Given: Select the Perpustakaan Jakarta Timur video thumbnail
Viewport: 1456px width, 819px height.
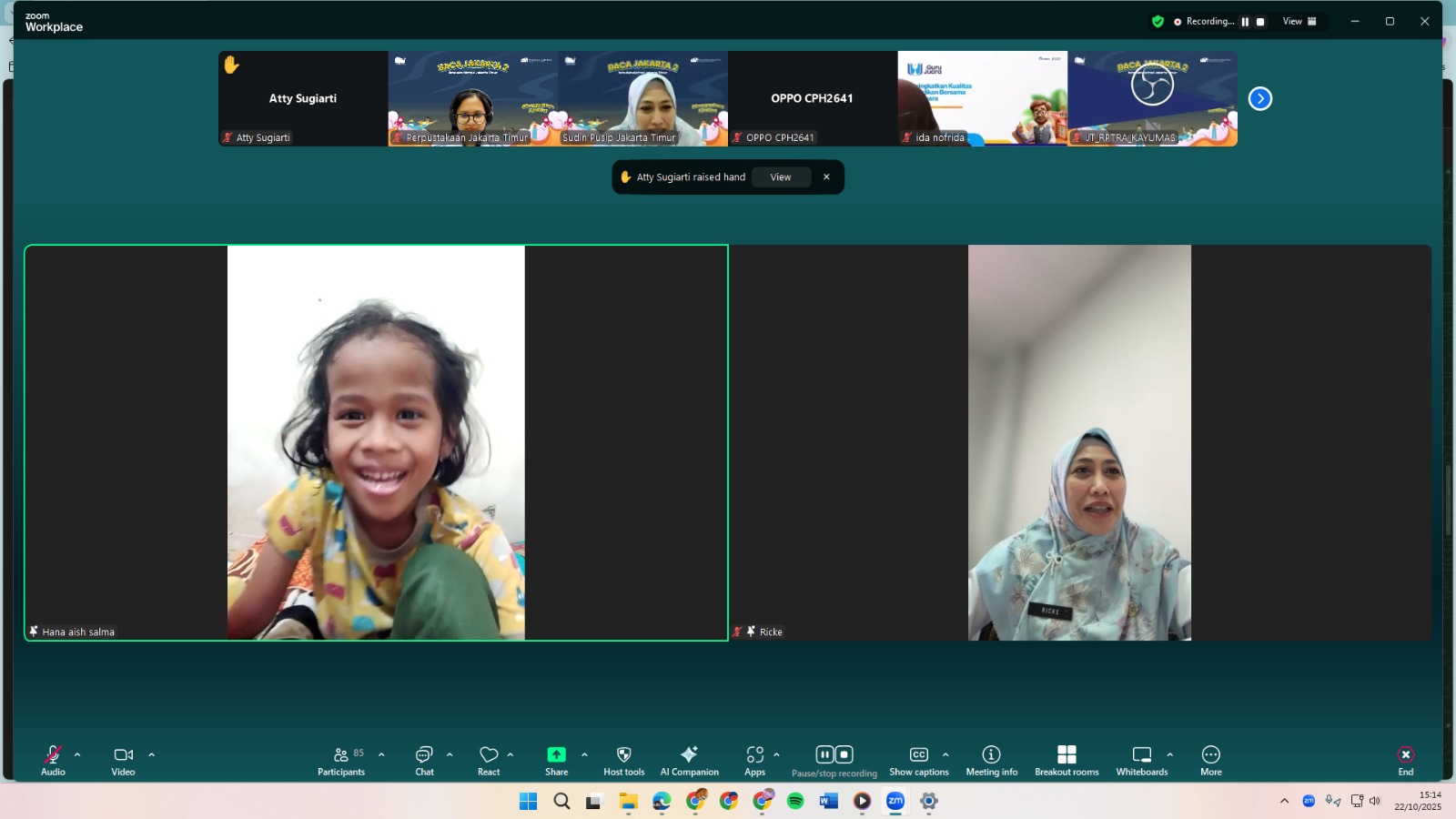Looking at the screenshot, I should 473,98.
